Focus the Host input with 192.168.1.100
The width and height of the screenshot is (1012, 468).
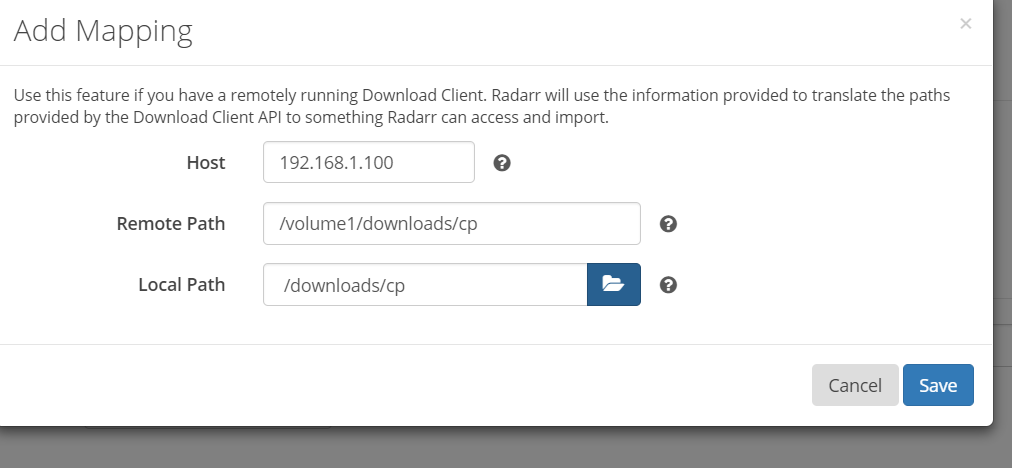(369, 162)
